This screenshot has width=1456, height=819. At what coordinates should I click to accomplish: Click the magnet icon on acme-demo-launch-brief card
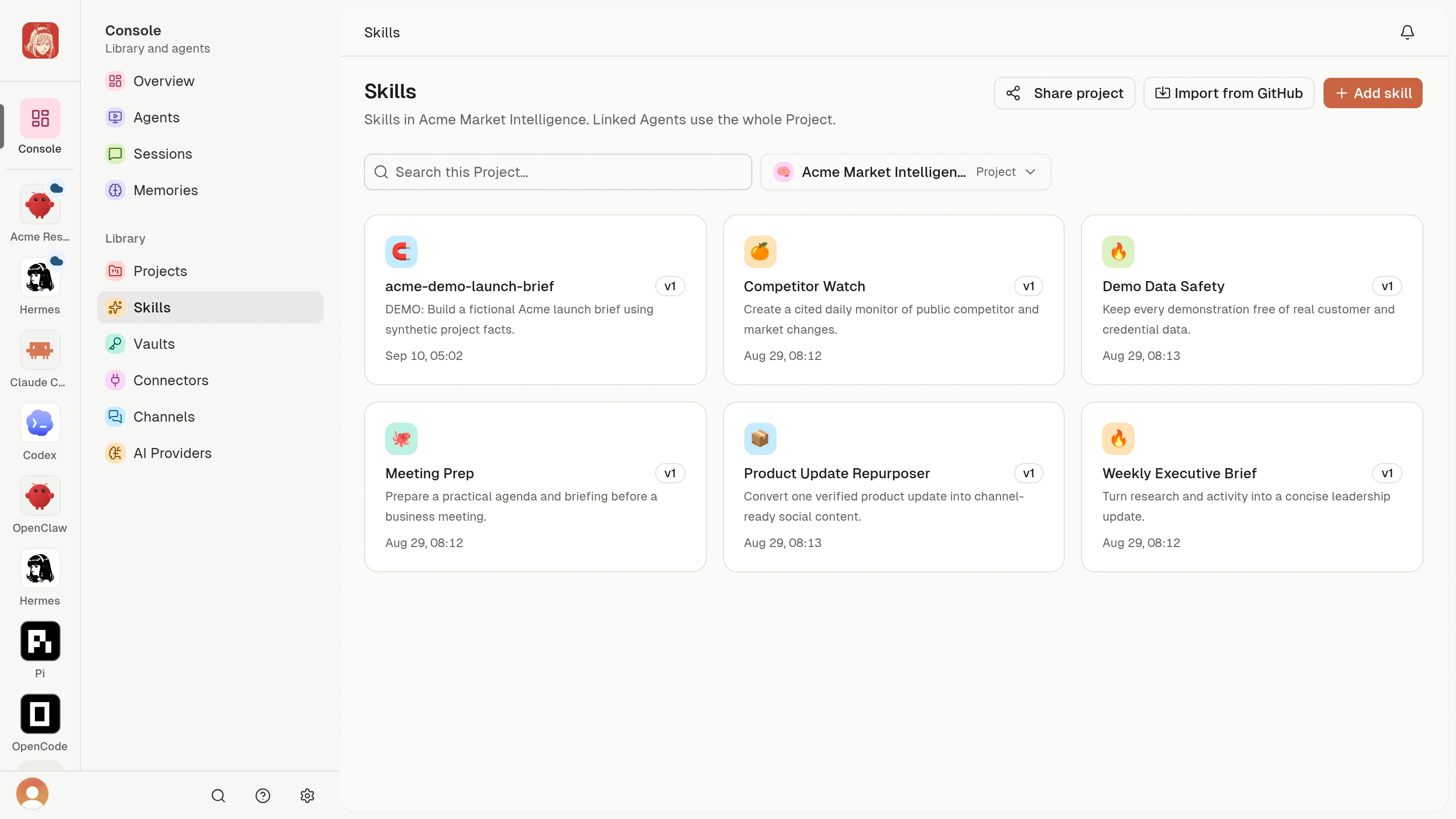pyautogui.click(x=401, y=252)
